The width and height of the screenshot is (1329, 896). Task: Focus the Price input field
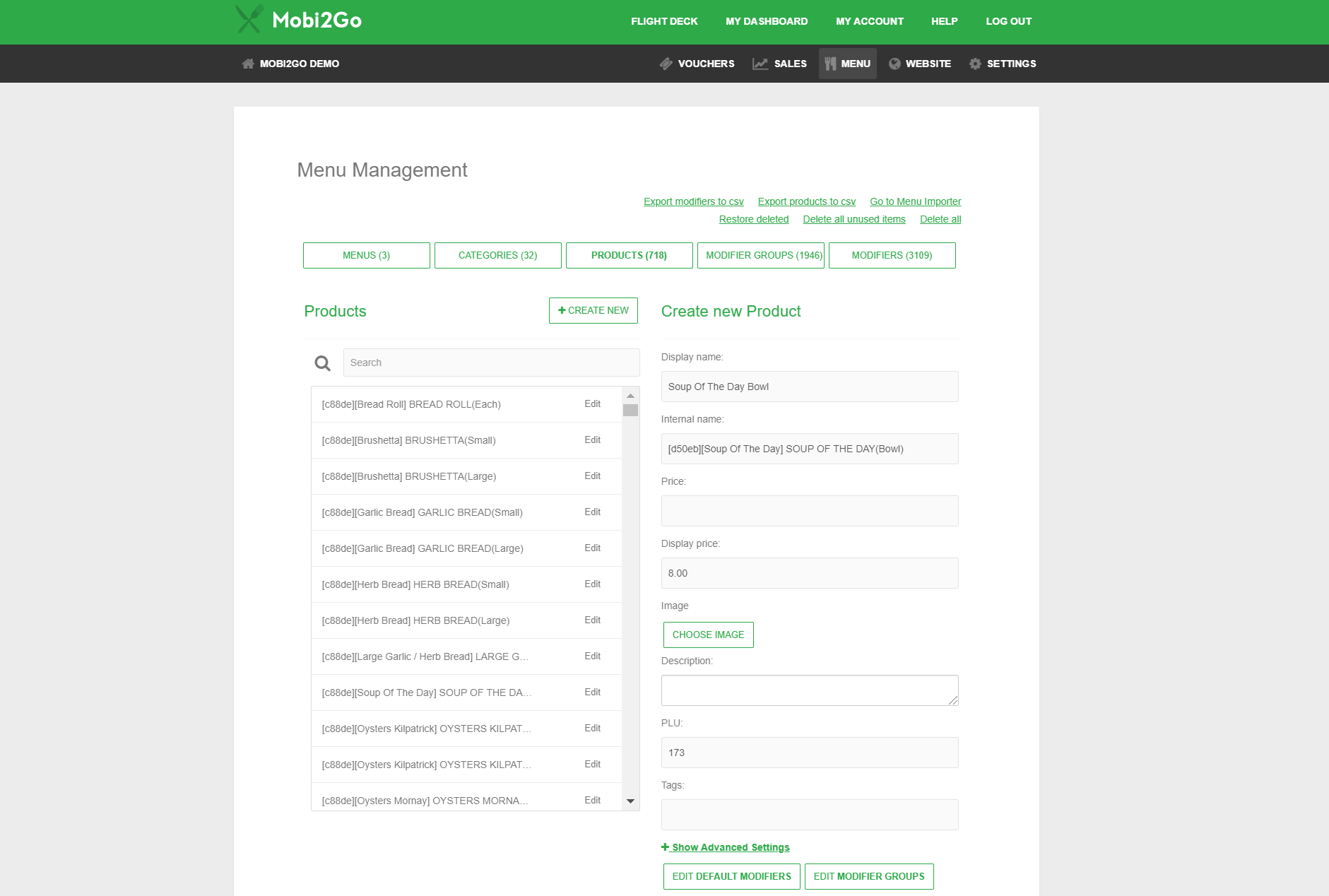pos(809,511)
